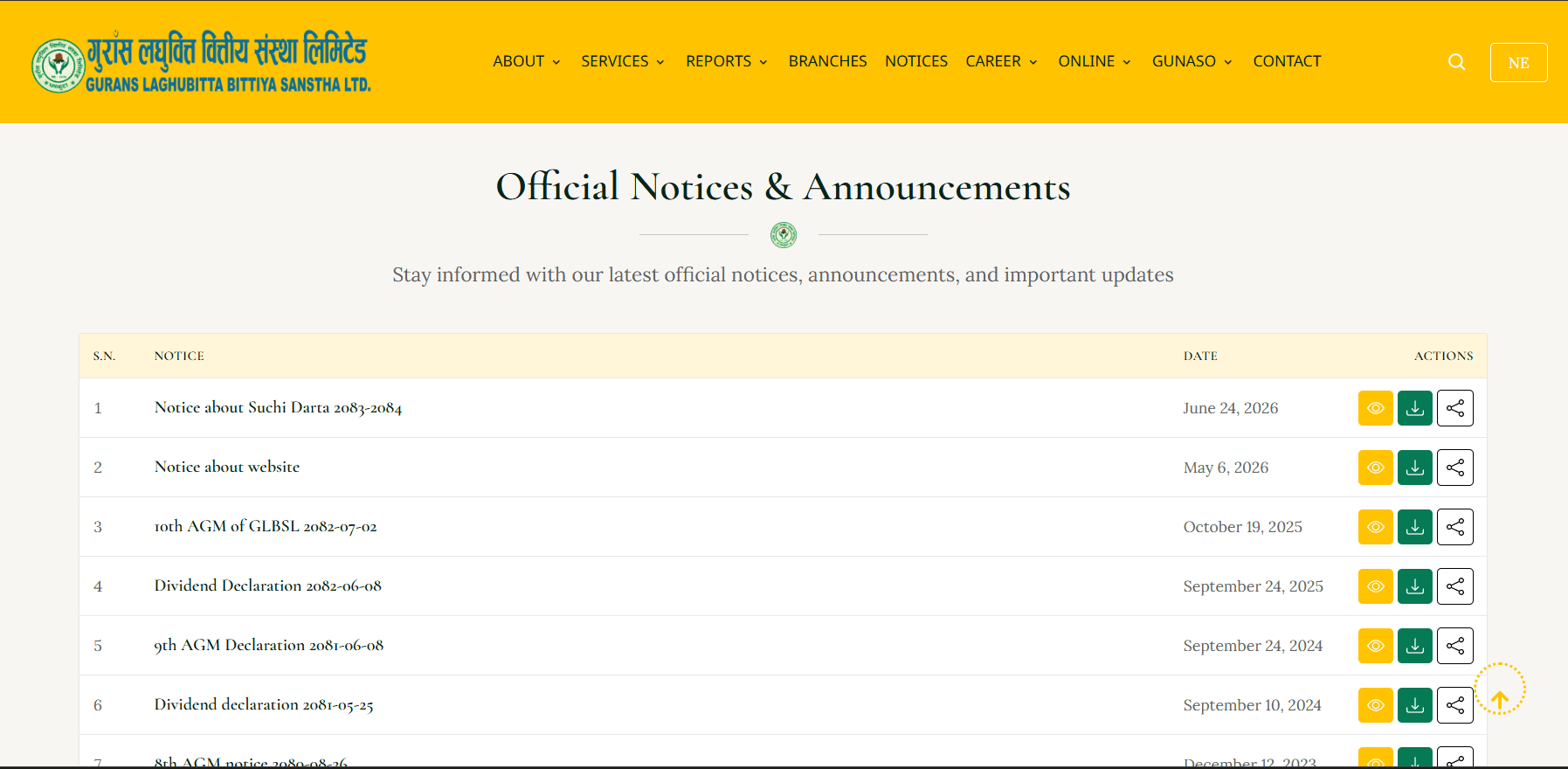The image size is (1568, 769).
Task: Download the Notice about website
Action: tap(1414, 468)
